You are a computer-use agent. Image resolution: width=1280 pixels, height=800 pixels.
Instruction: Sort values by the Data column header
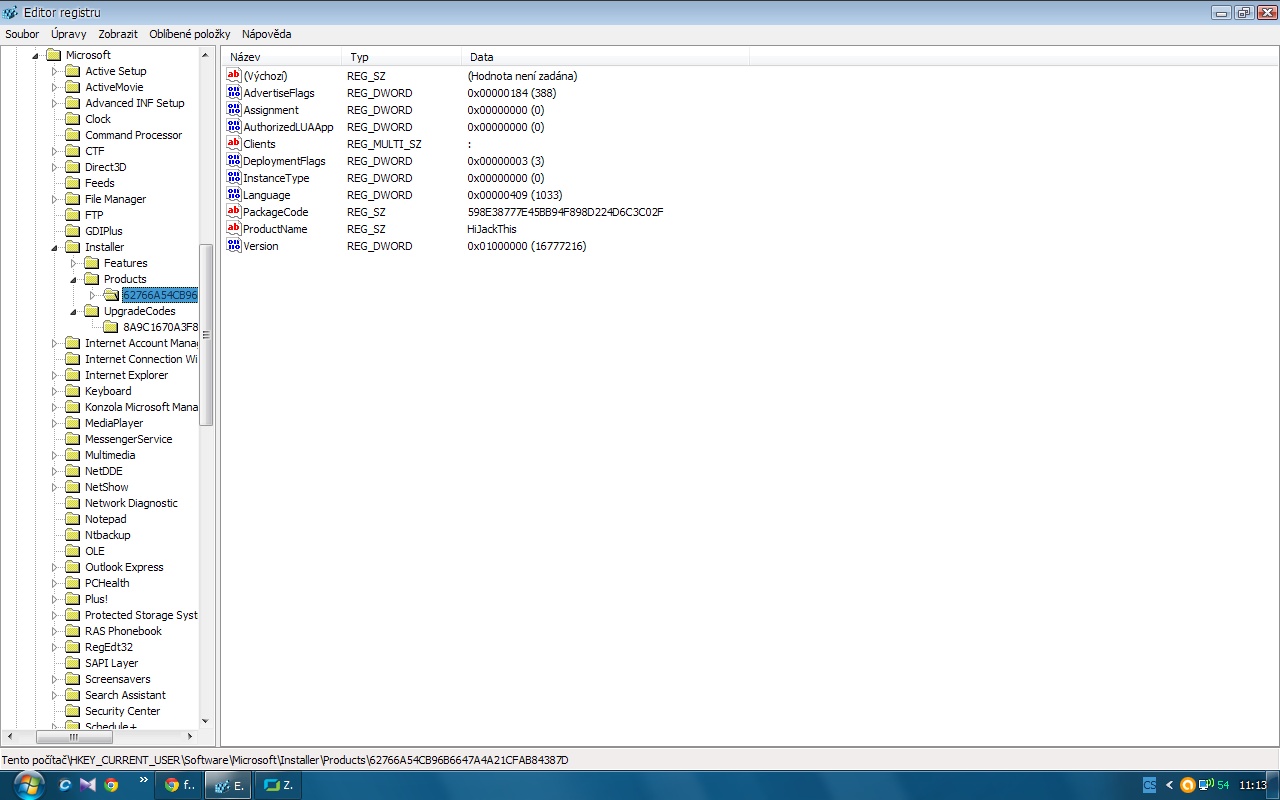click(605, 57)
